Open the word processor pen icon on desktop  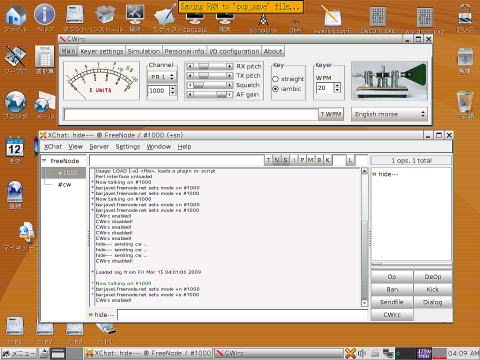(15, 56)
